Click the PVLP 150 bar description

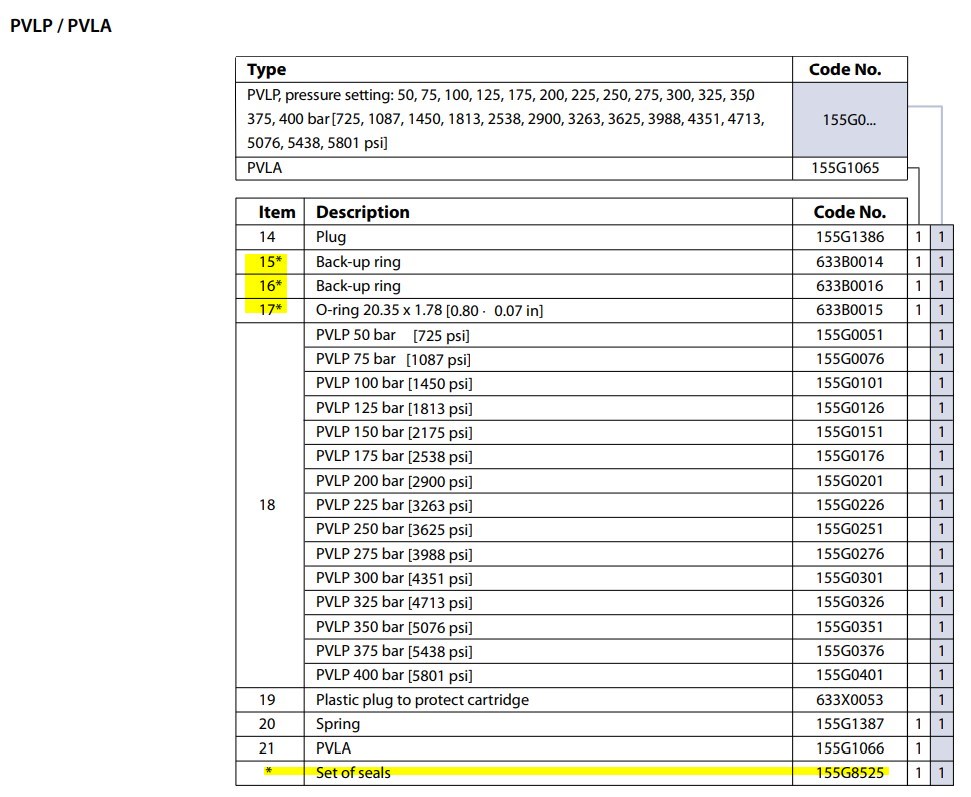point(394,432)
